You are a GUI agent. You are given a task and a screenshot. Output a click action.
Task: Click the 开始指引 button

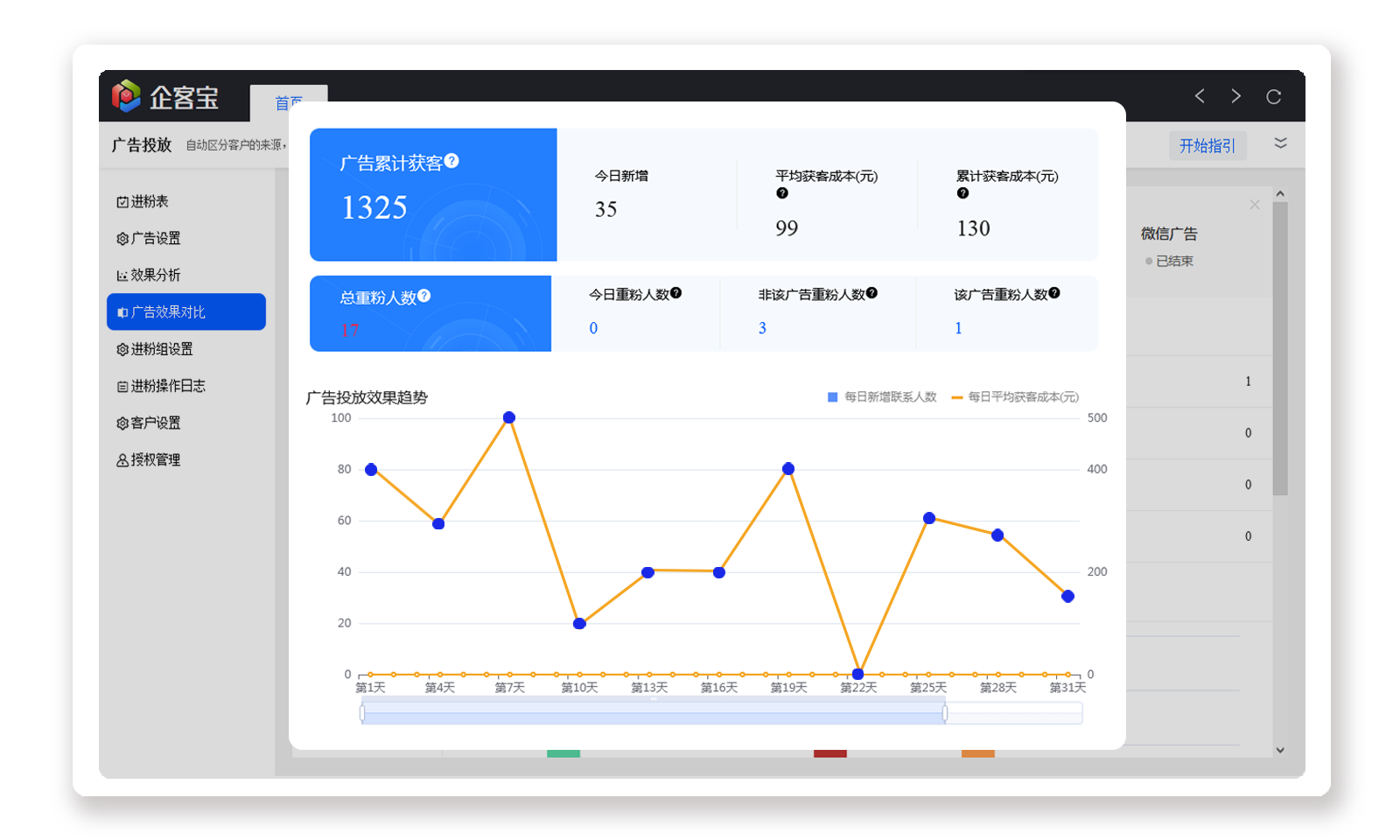[x=1207, y=146]
